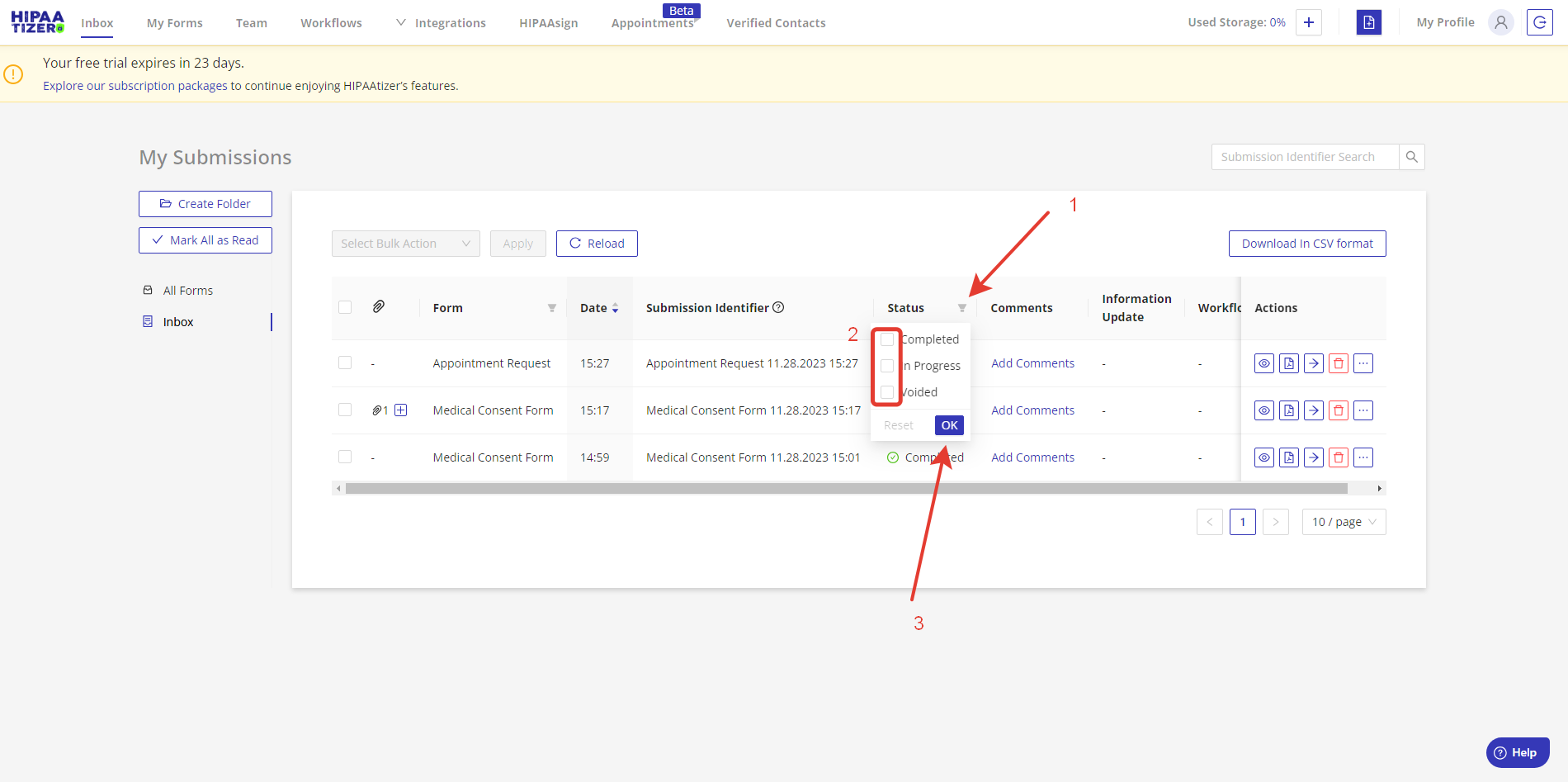Go to the previous page arrow
The height and width of the screenshot is (782, 1568).
tap(1210, 522)
